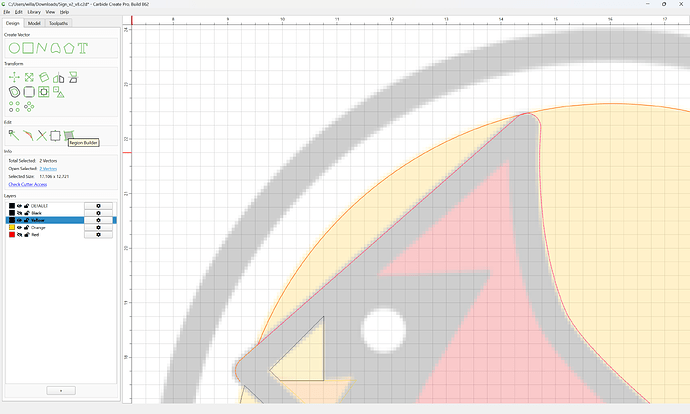Open the Corner rounding tool
The width and height of the screenshot is (690, 414).
29,92
